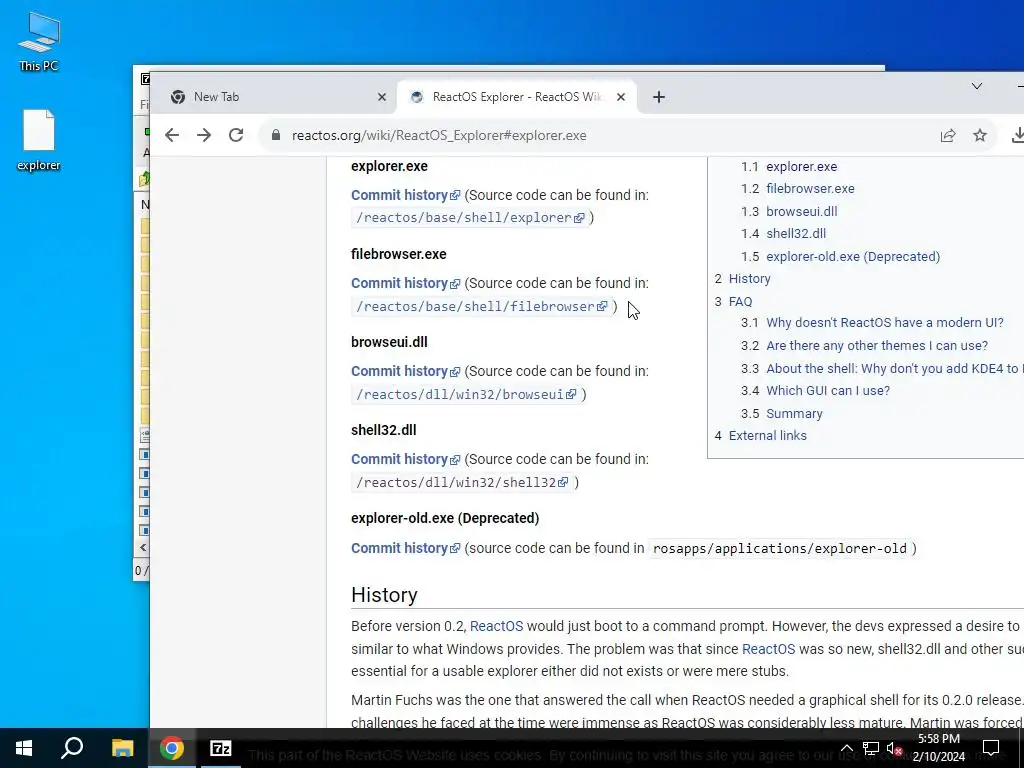Open Commit history link under filebrowser.exe
Image resolution: width=1024 pixels, height=768 pixels.
click(406, 283)
